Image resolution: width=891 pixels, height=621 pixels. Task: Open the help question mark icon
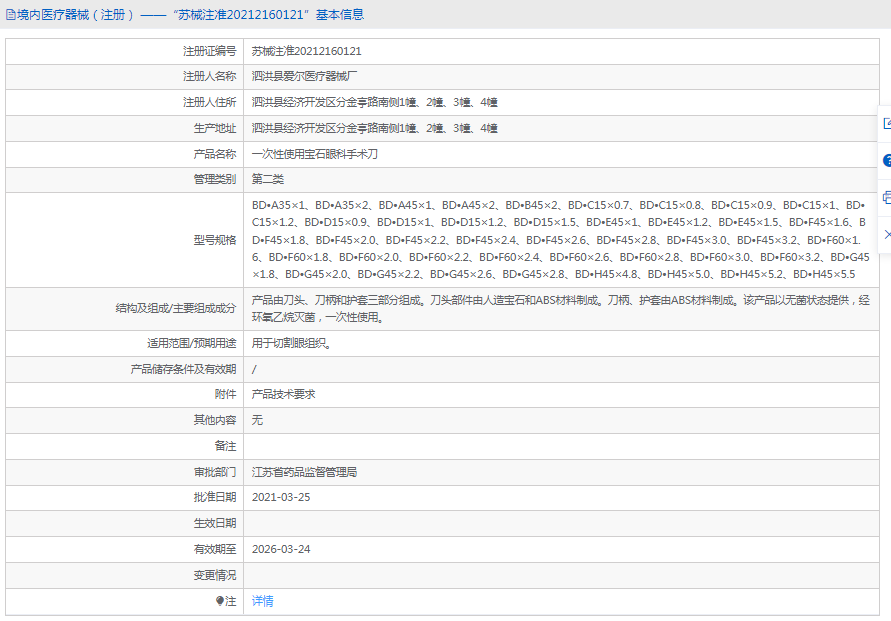pos(886,161)
